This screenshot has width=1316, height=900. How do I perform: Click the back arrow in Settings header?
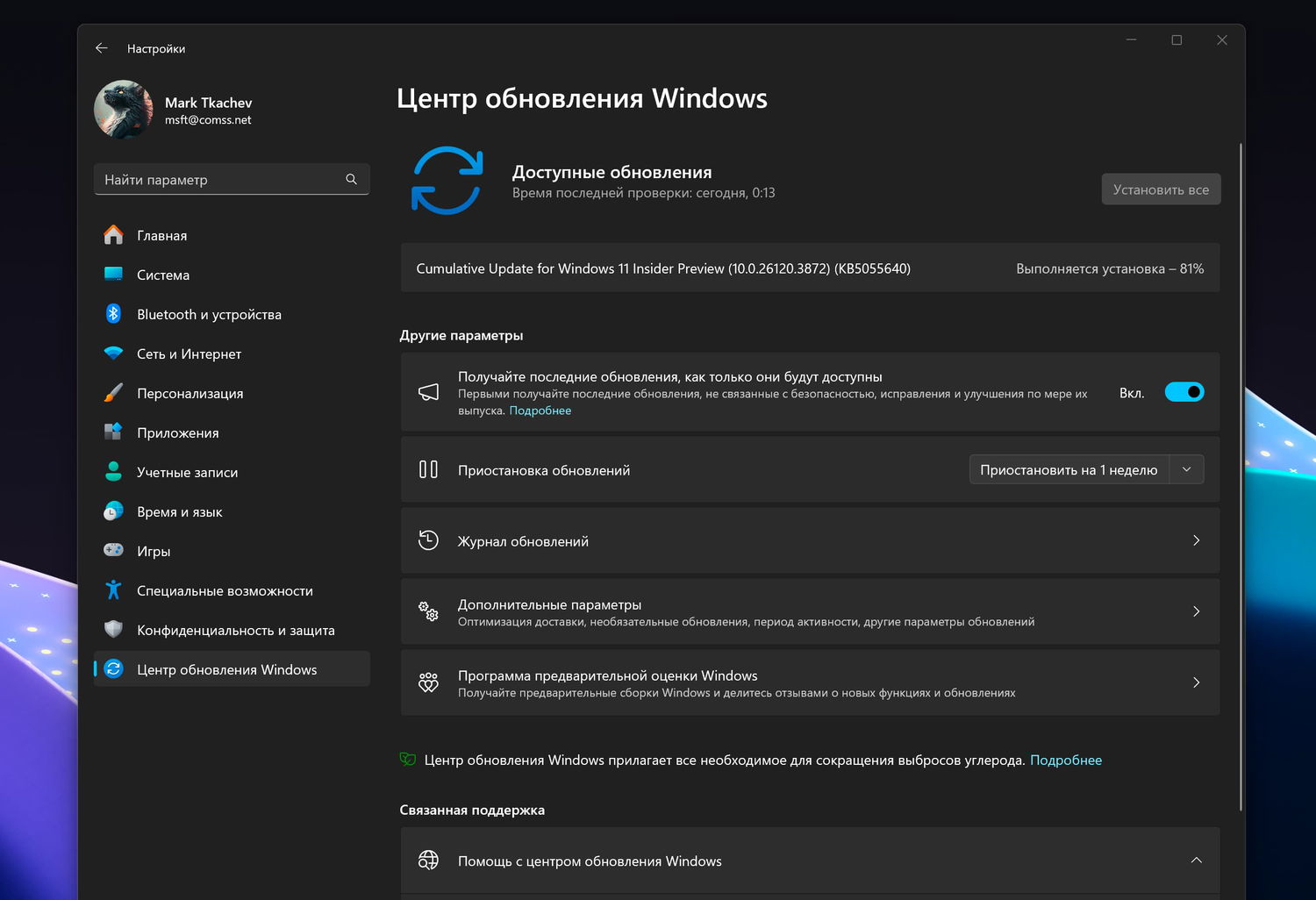point(102,48)
